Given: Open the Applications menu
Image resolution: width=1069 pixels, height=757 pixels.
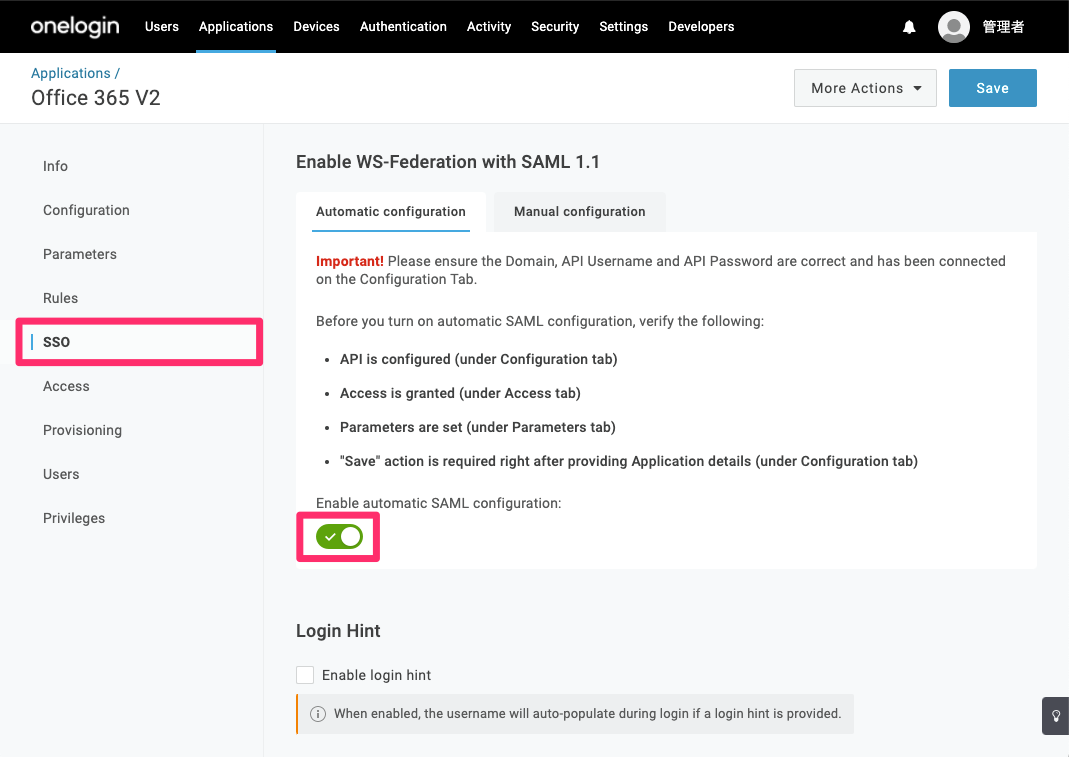Looking at the screenshot, I should (236, 27).
